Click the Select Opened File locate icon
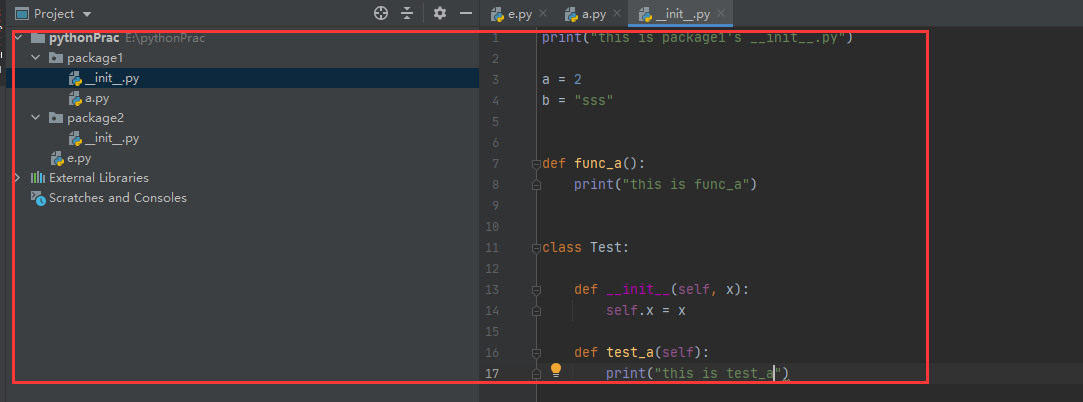Viewport: 1083px width, 402px height. tap(381, 13)
